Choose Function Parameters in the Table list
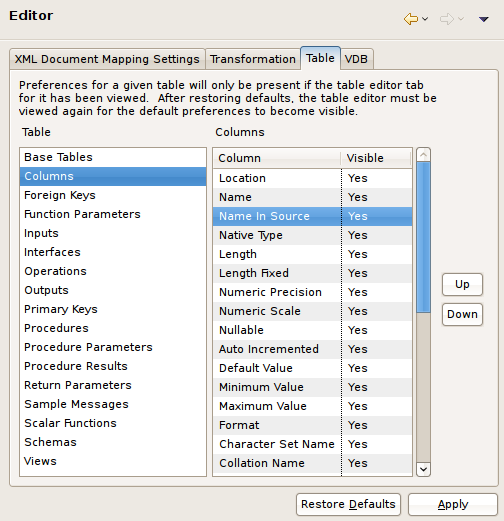The height and width of the screenshot is (521, 504). pos(113,214)
